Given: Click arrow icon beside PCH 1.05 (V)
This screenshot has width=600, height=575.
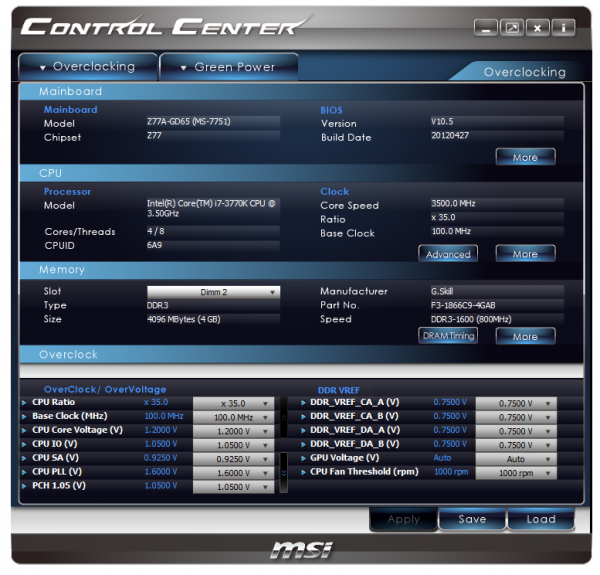Looking at the screenshot, I should (x=24, y=486).
